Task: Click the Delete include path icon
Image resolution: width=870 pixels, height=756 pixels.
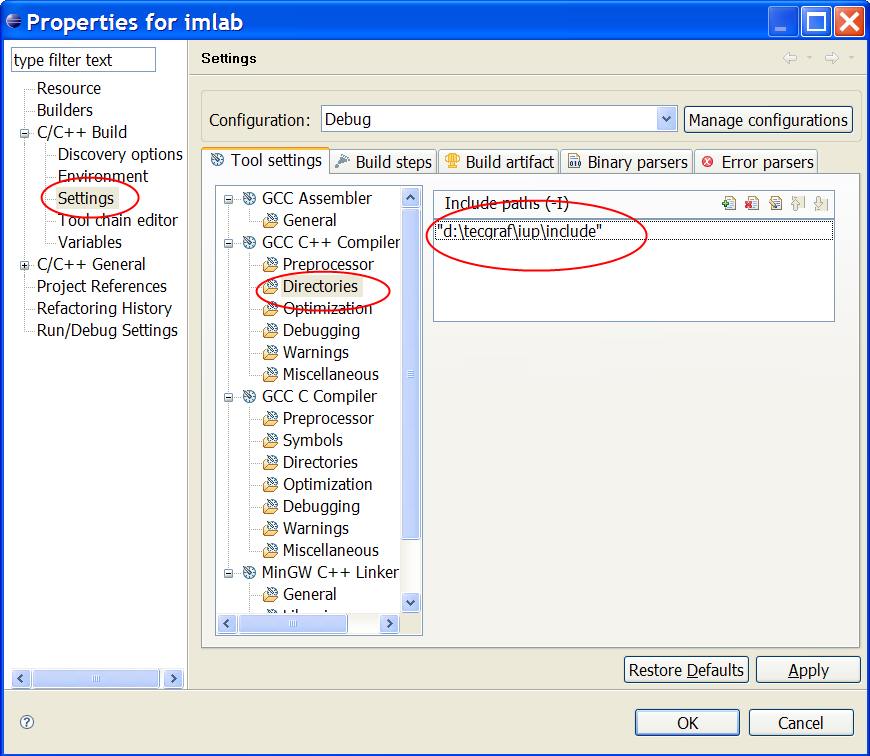Action: tap(752, 204)
